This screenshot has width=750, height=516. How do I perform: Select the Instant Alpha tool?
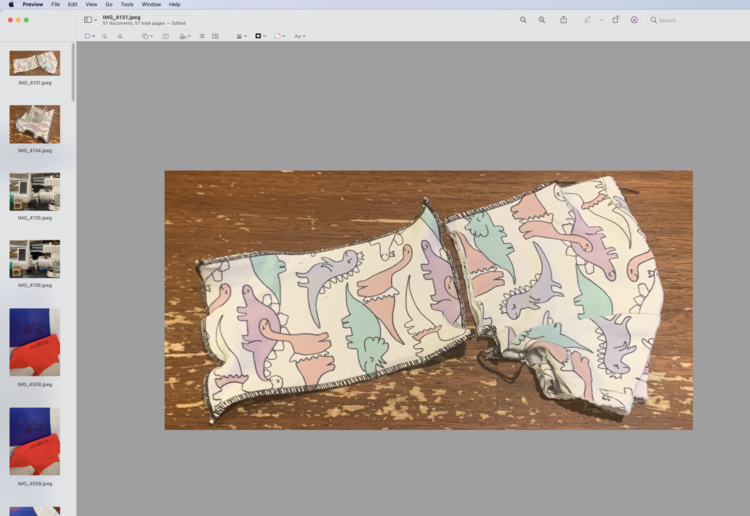104,36
